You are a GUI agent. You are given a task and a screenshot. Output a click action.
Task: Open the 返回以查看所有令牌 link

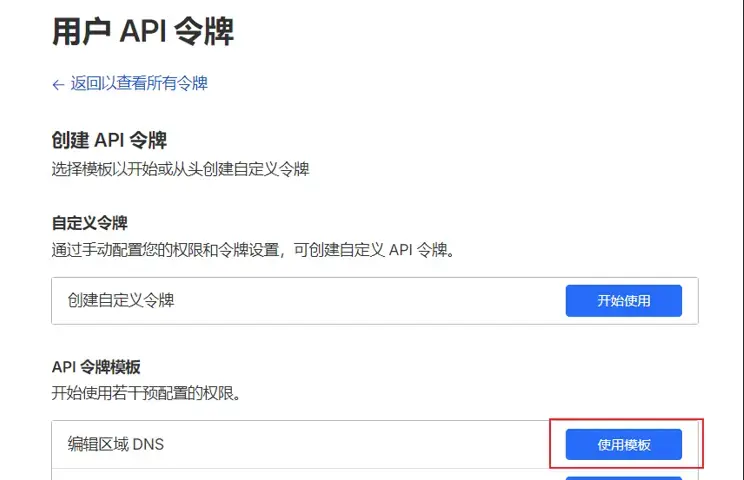coord(138,84)
